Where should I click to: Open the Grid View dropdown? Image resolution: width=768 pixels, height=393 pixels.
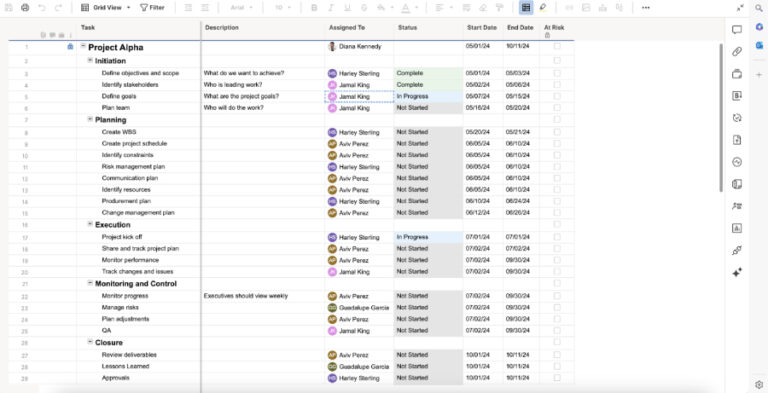point(106,8)
